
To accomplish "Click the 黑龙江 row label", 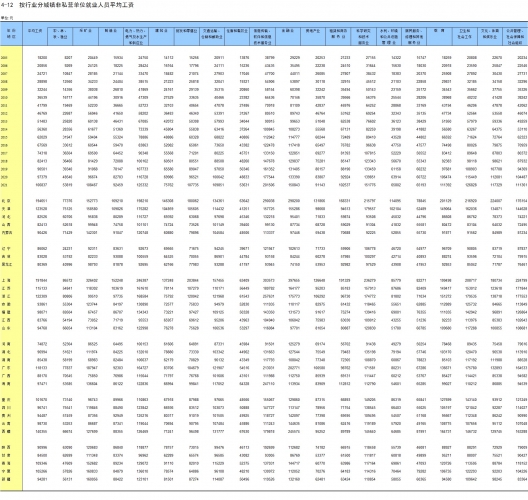I will pyautogui.click(x=6, y=265).
